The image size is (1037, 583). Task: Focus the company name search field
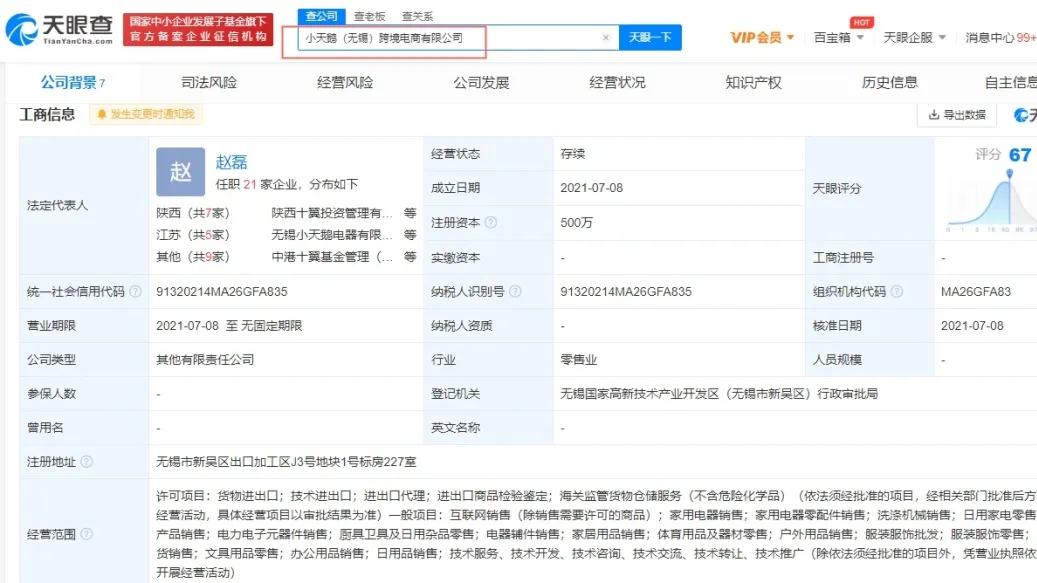point(458,38)
